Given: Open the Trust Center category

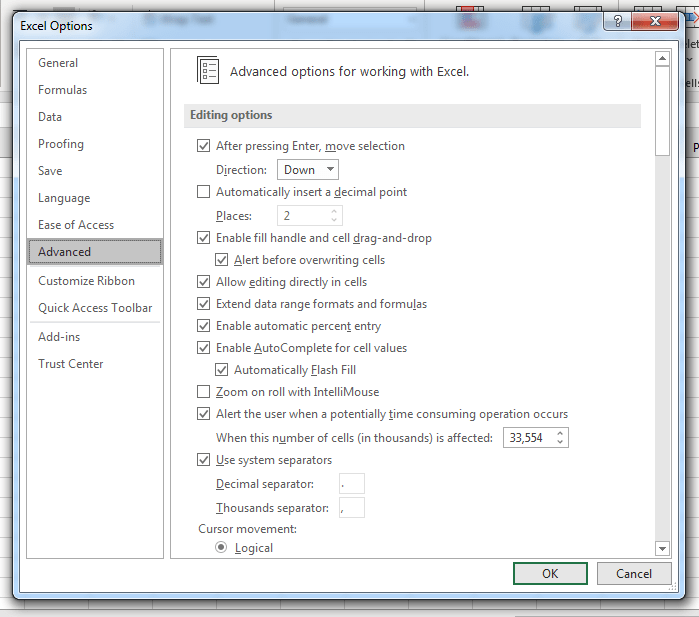Looking at the screenshot, I should click(95, 364).
